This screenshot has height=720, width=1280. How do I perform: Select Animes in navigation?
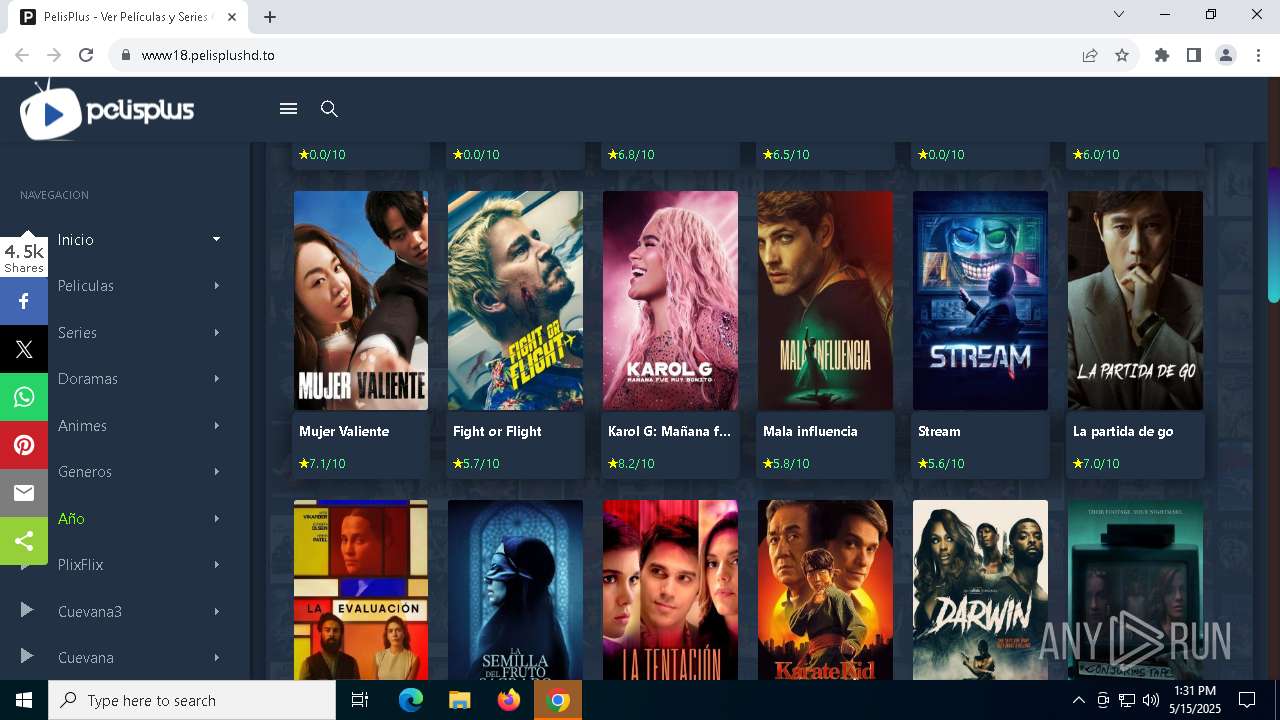click(x=82, y=426)
